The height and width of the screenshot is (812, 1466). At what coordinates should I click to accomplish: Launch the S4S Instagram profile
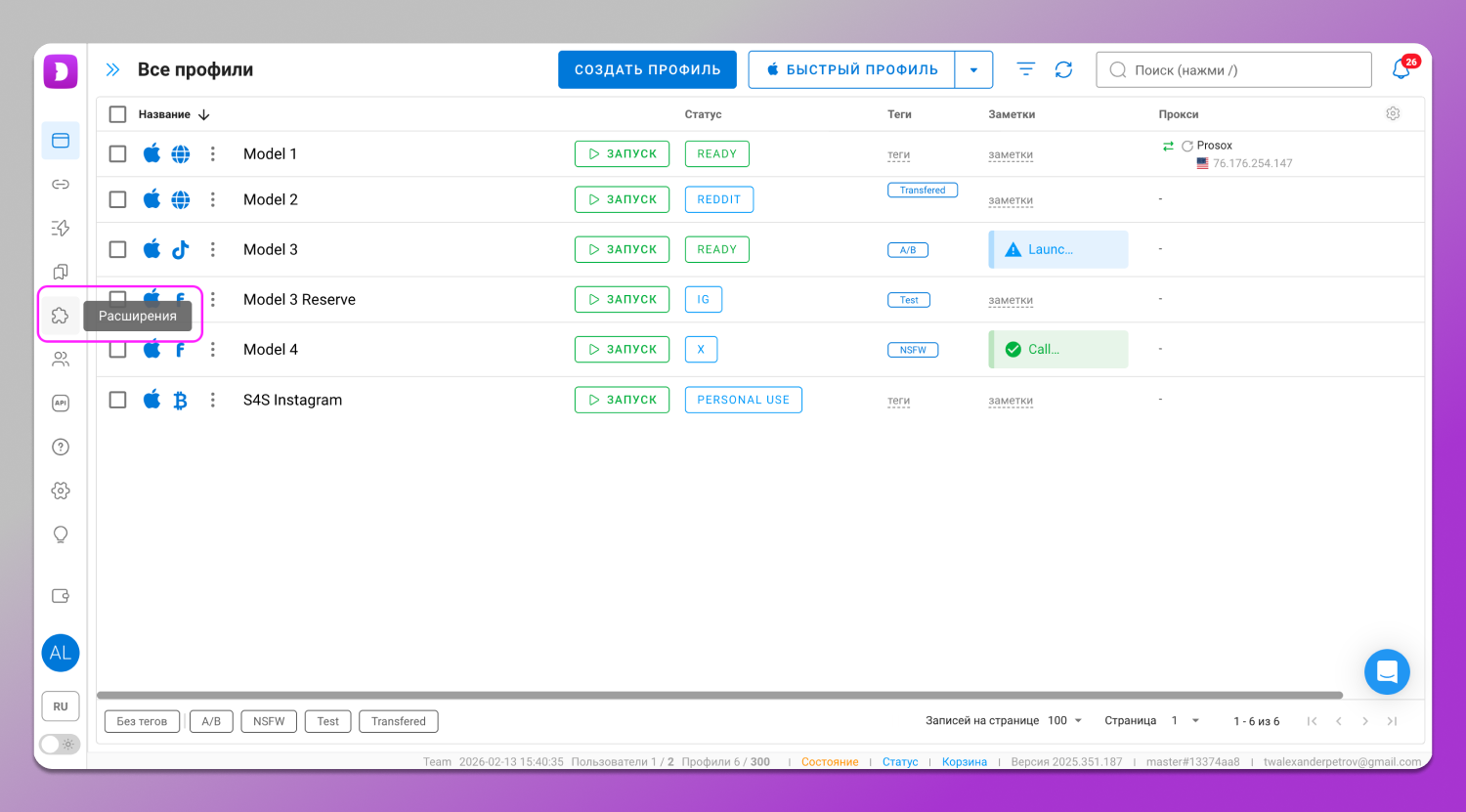tap(622, 400)
